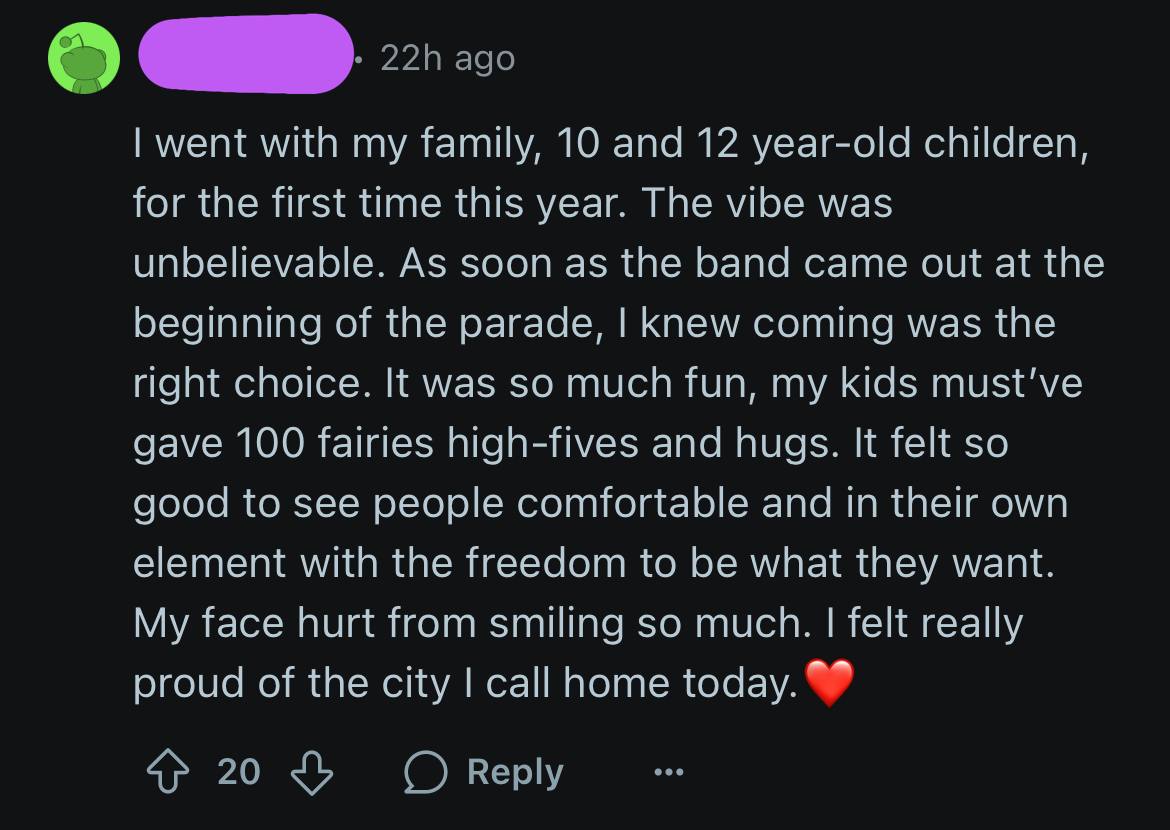
Task: Click the vote count of 20
Action: (x=239, y=772)
